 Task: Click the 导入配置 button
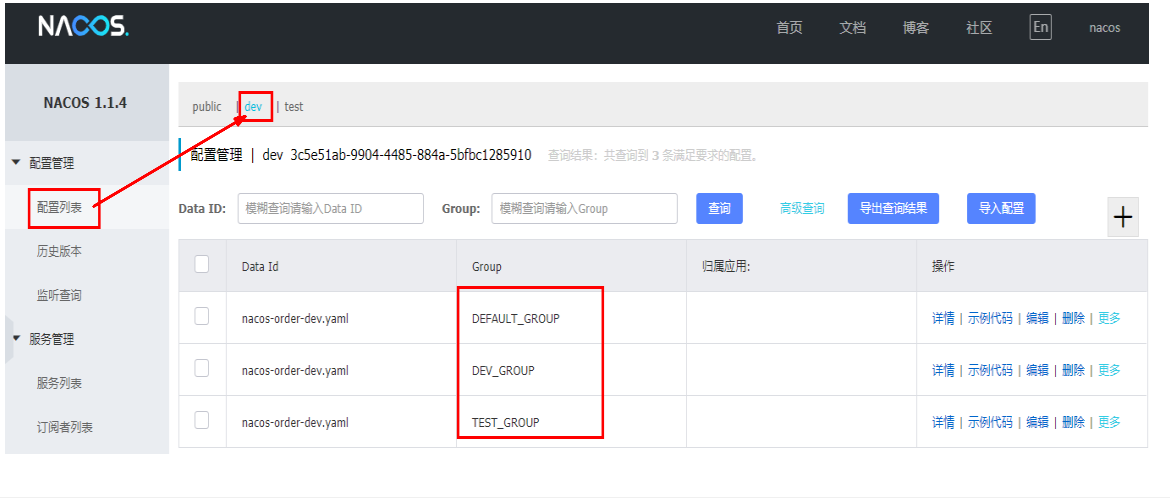point(1001,208)
